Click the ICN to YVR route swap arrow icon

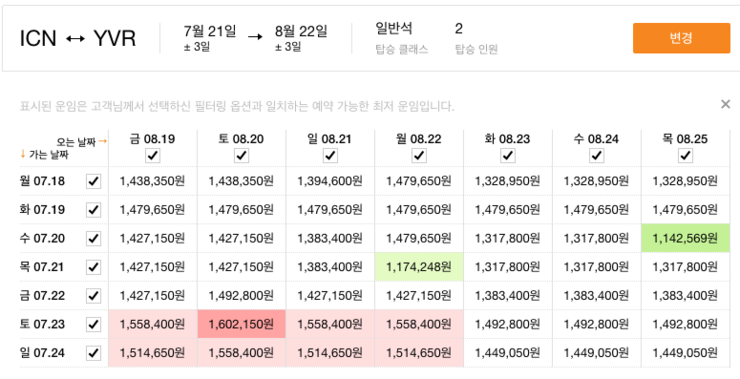[76, 39]
